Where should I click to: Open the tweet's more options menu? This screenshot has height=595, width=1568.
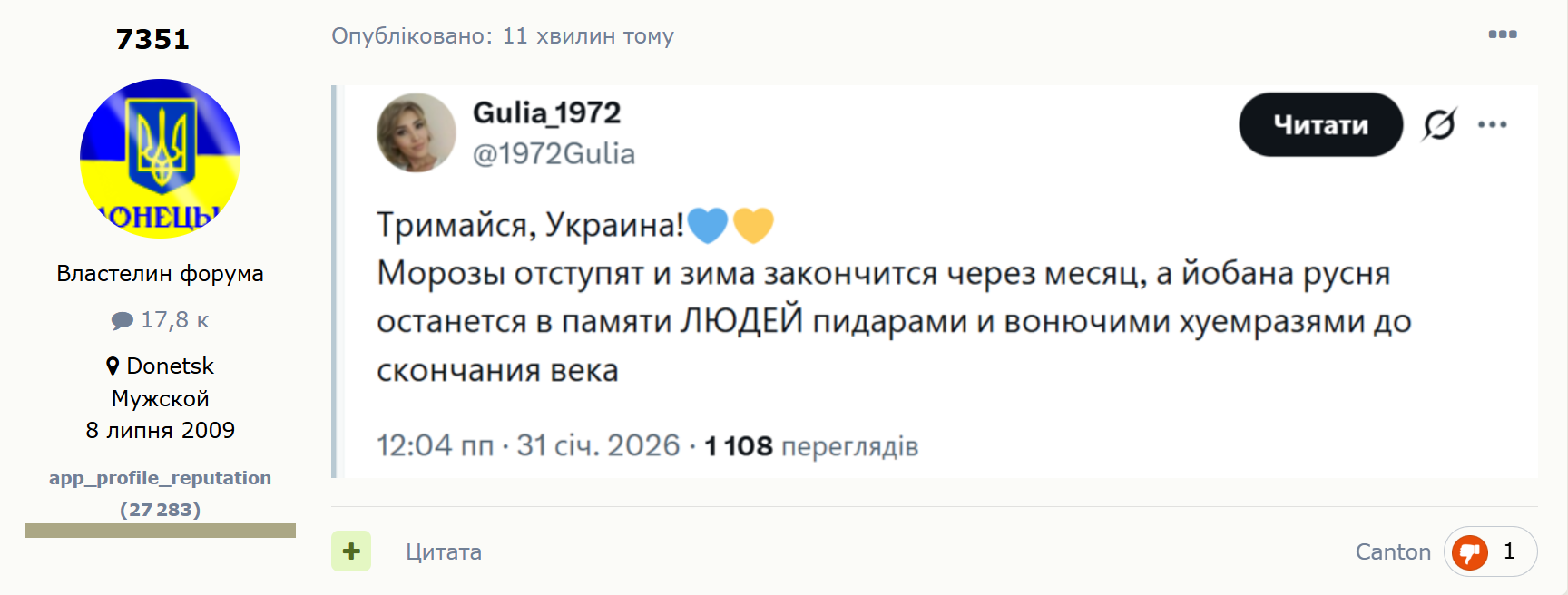[1492, 124]
